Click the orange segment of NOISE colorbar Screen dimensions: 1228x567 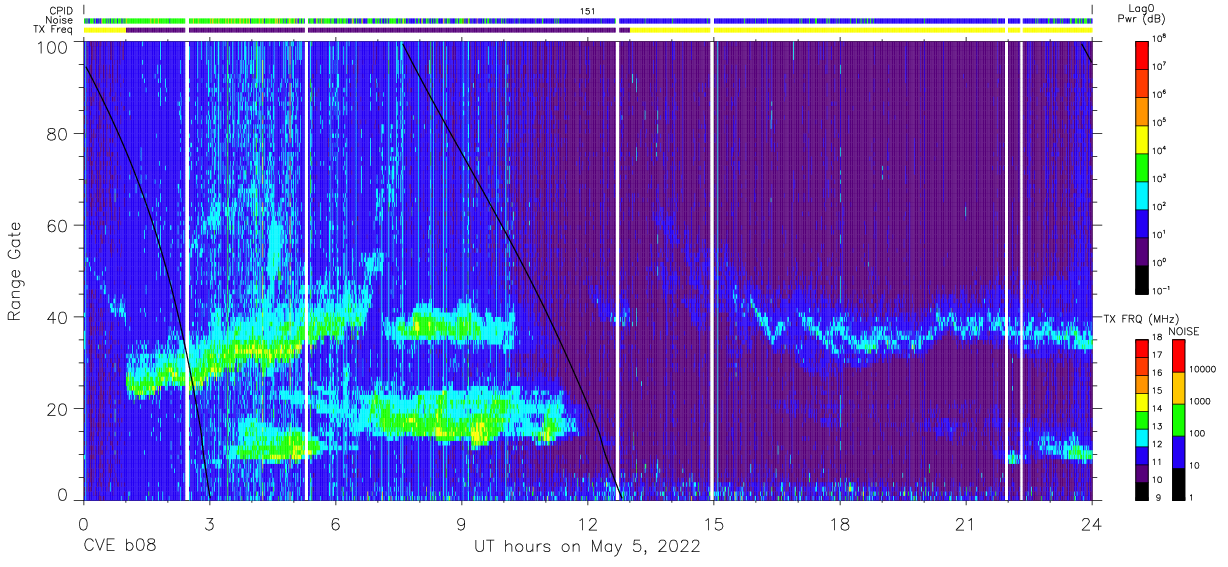pyautogui.click(x=1179, y=388)
